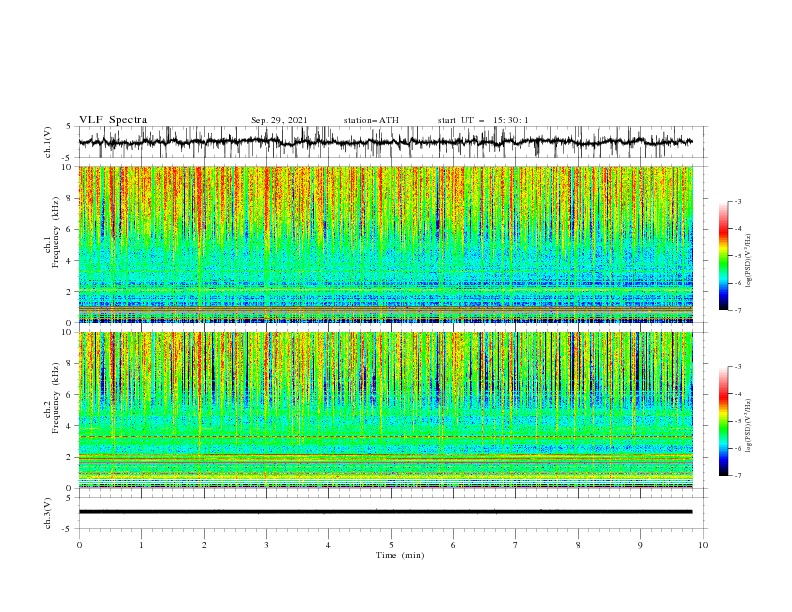
Task: Click the log(PSD) label beside the ch.2 color bar
Action: (x=749, y=426)
